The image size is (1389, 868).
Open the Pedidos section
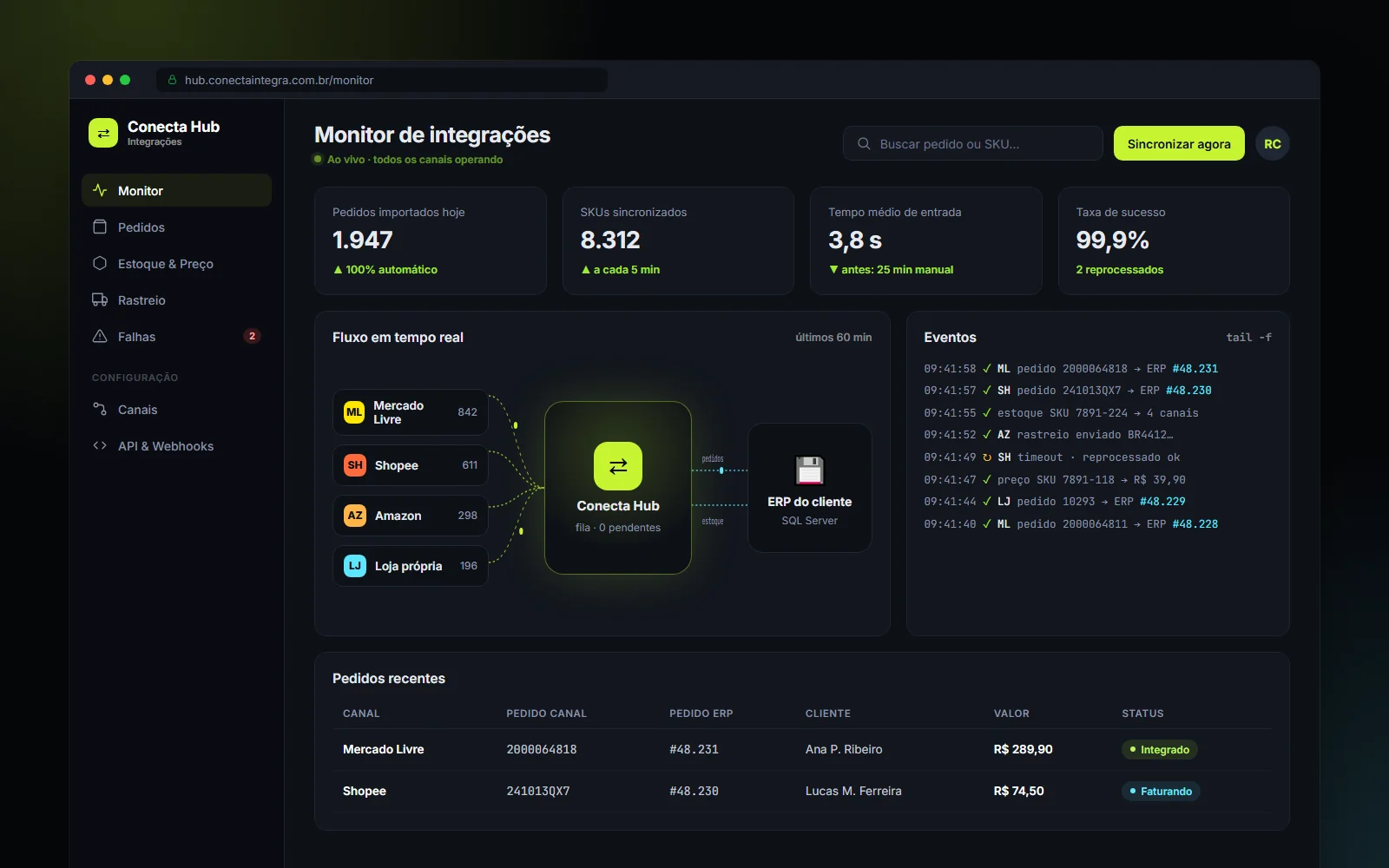click(176, 227)
